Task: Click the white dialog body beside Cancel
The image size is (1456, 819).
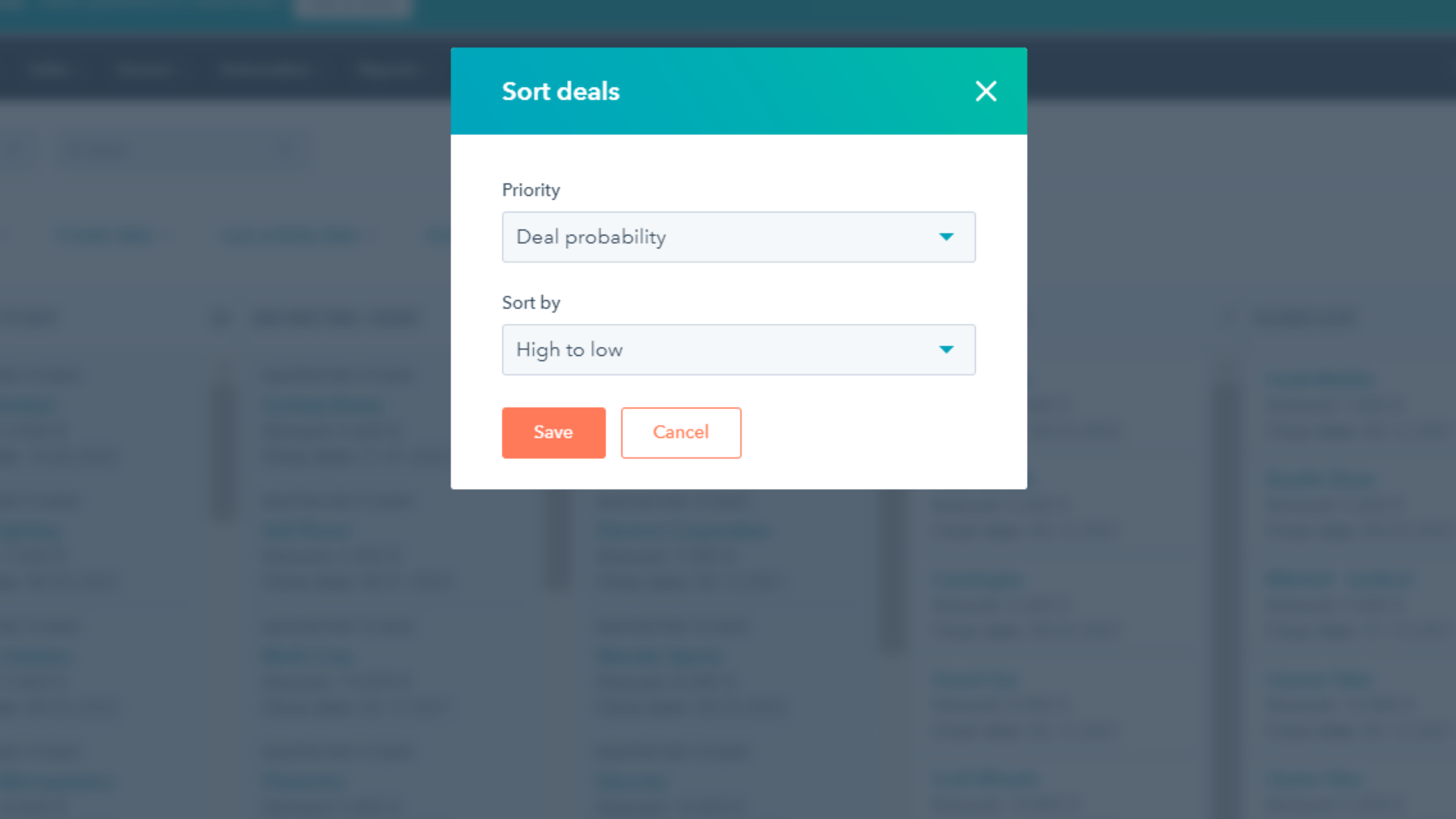Action: click(x=876, y=432)
